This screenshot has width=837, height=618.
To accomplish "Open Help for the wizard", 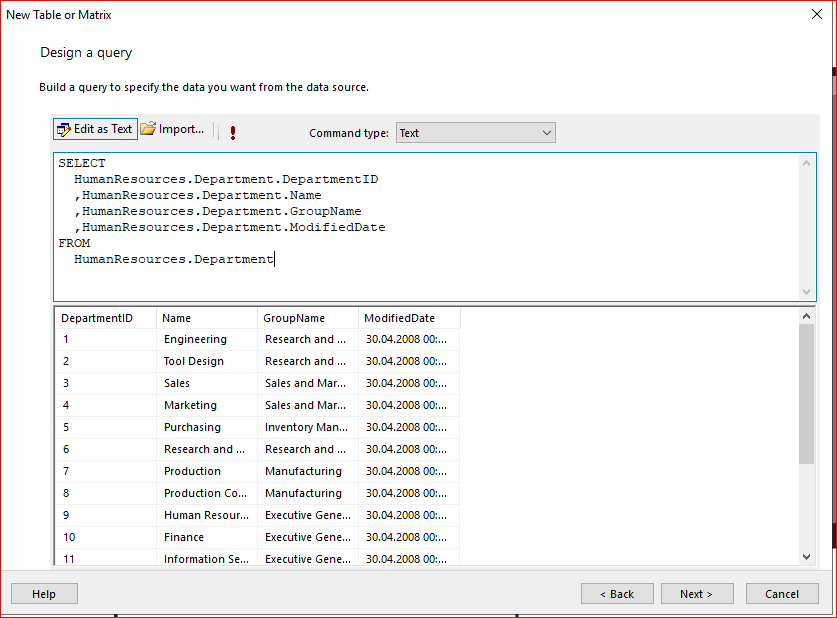I will tap(44, 593).
